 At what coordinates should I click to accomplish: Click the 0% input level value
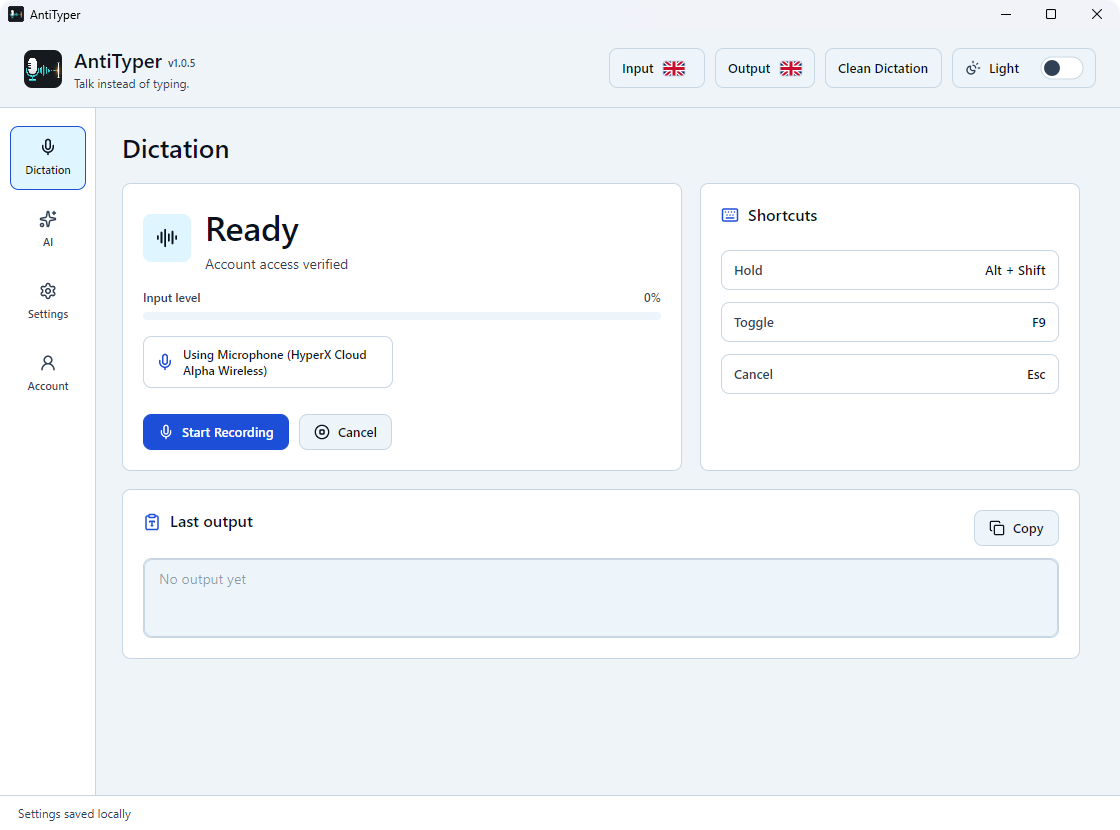(x=652, y=298)
